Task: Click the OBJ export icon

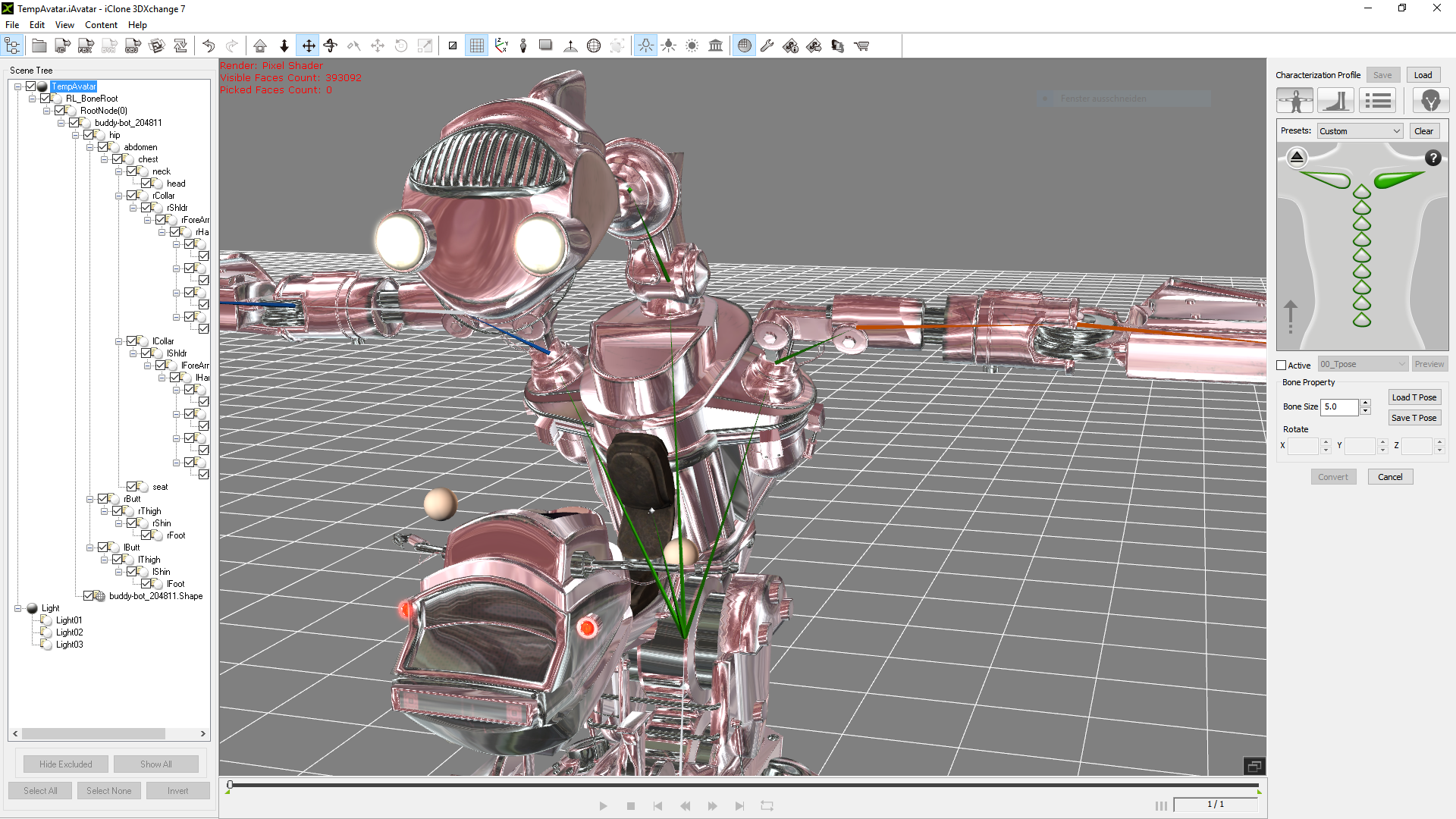Action: (133, 46)
